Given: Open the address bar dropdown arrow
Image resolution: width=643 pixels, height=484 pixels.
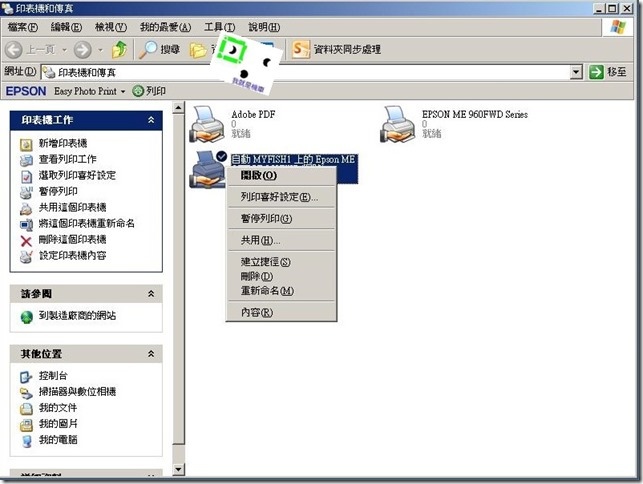Looking at the screenshot, I should coord(576,72).
